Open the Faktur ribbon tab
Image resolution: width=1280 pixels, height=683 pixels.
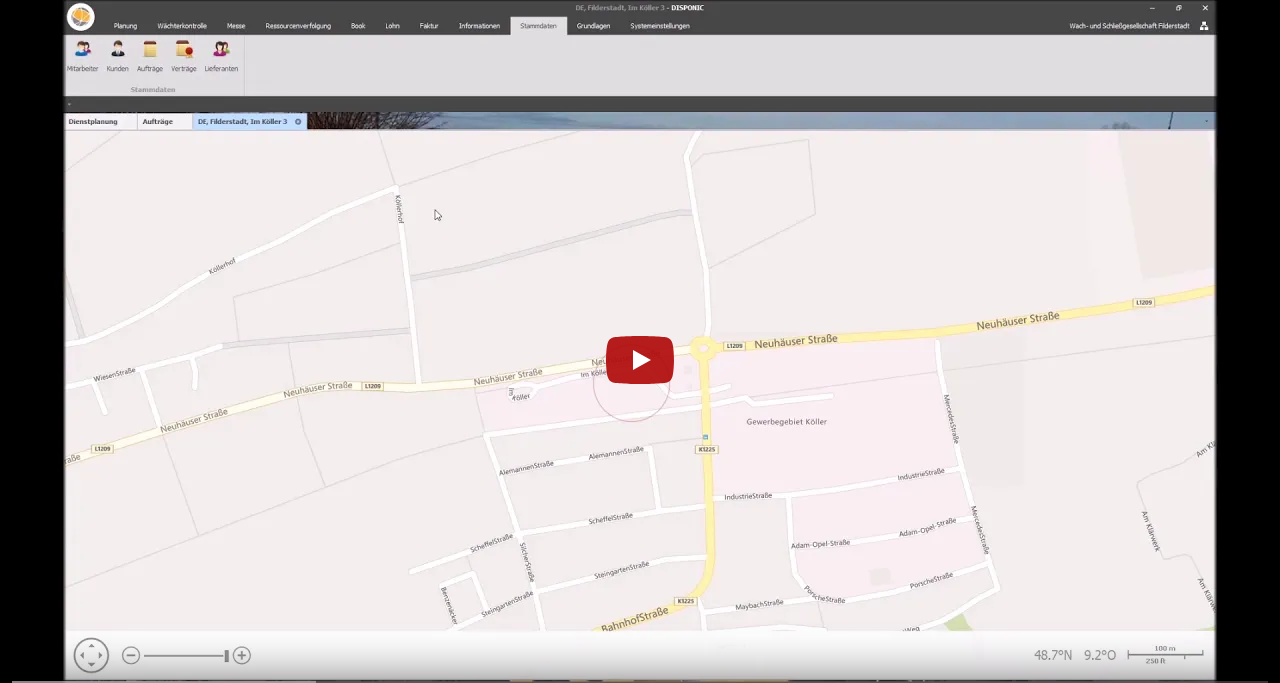(x=429, y=26)
